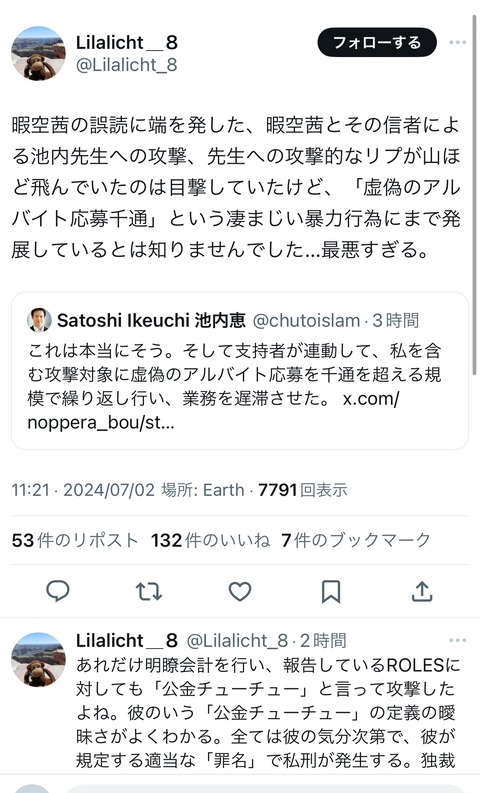This screenshot has width=480, height=793.
Task: Open the @Lilalicht_8 handle under the main name
Action: pyautogui.click(x=126, y=65)
